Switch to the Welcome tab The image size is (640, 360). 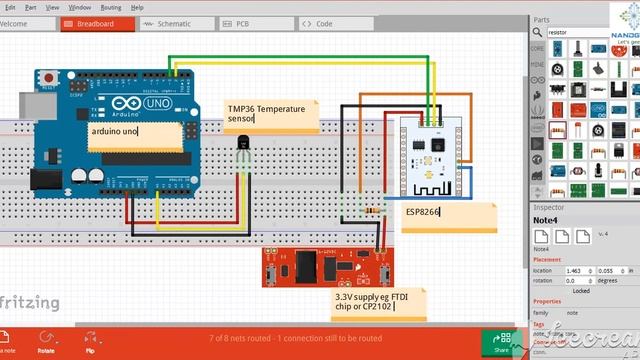[x=27, y=24]
